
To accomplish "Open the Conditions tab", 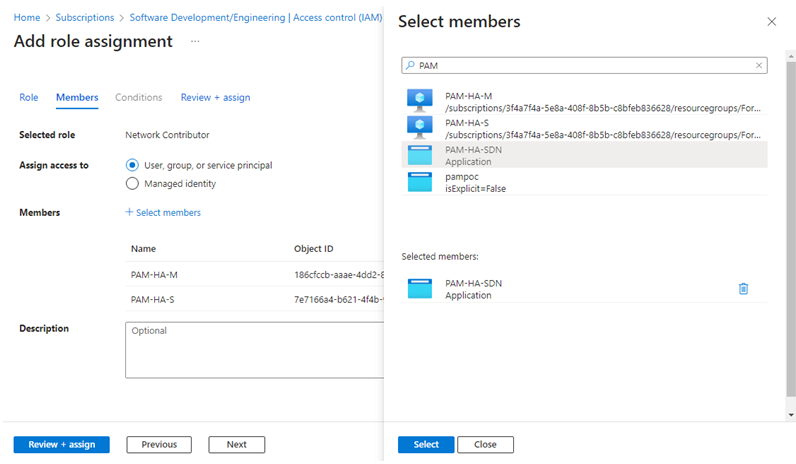I will [139, 97].
